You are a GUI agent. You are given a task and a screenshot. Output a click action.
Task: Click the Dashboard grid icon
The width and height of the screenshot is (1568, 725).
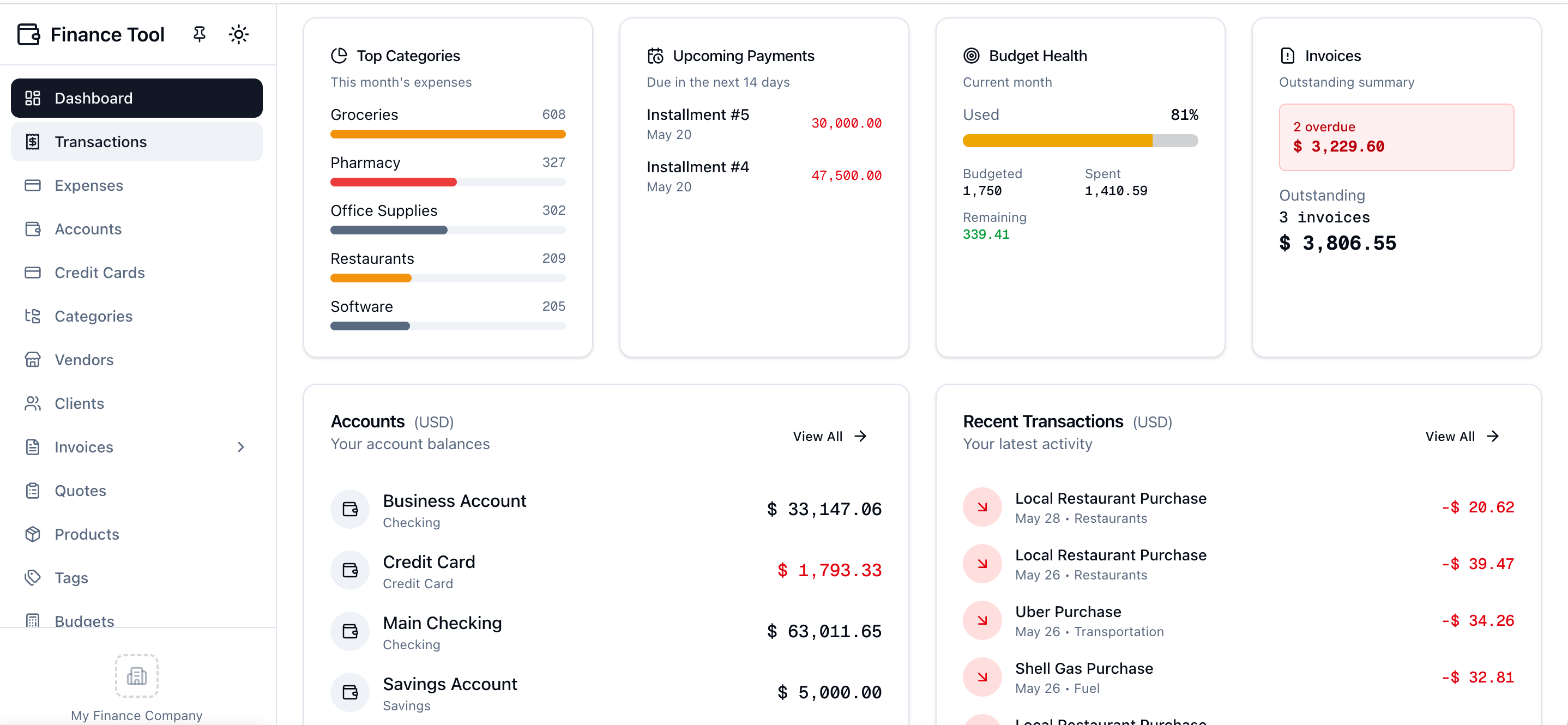[33, 98]
